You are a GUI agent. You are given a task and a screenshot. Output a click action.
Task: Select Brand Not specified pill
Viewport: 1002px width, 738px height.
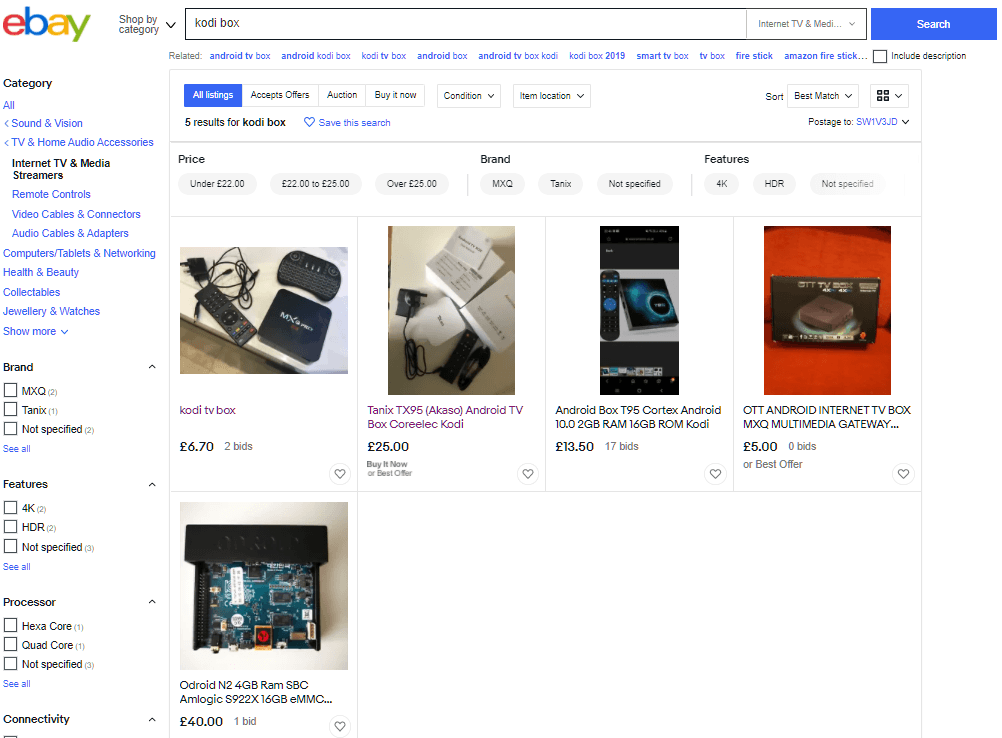coord(635,184)
